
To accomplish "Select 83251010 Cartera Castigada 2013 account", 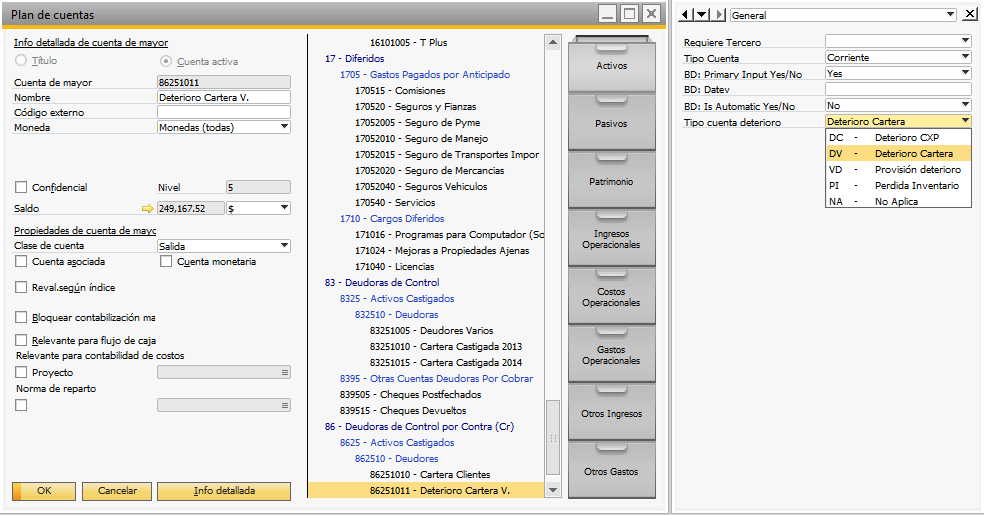I will pyautogui.click(x=446, y=346).
